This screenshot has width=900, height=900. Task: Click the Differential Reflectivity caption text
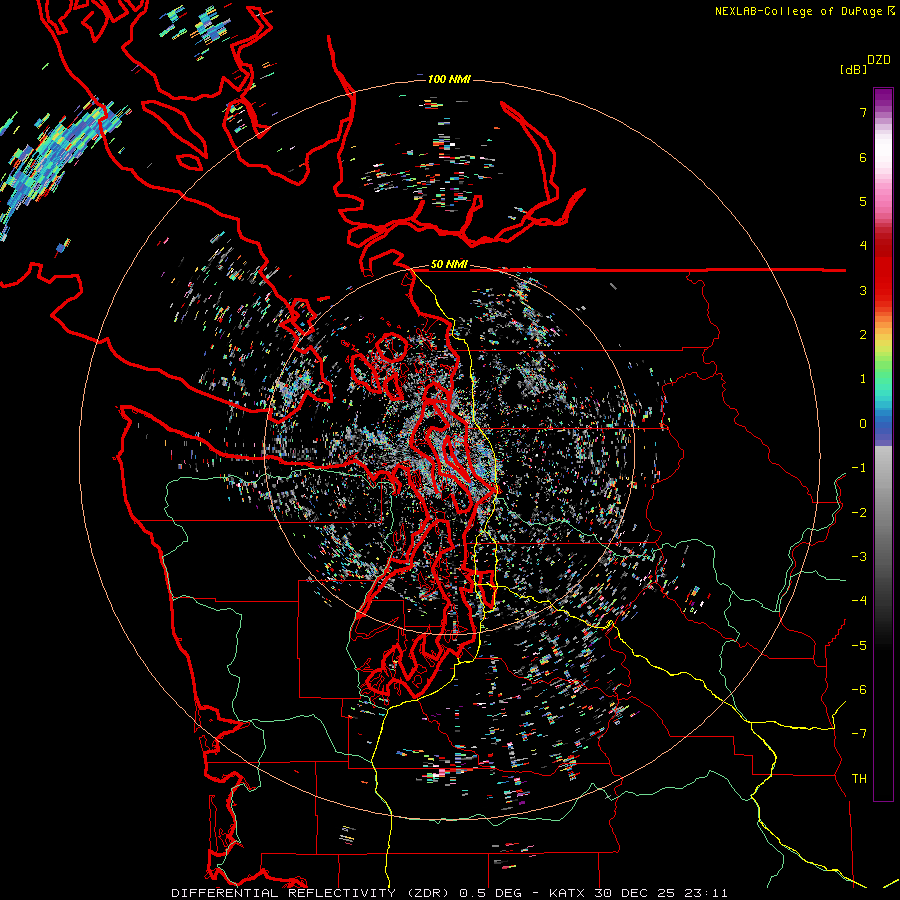(449, 893)
